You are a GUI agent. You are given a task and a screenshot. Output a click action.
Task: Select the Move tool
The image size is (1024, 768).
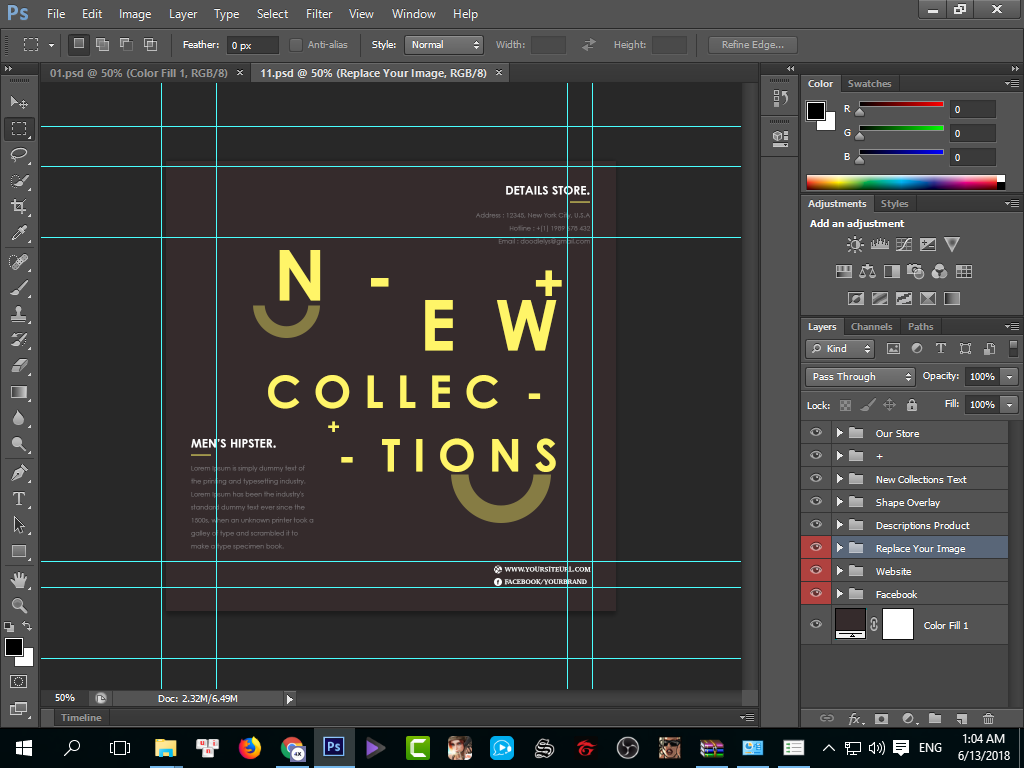pyautogui.click(x=19, y=102)
